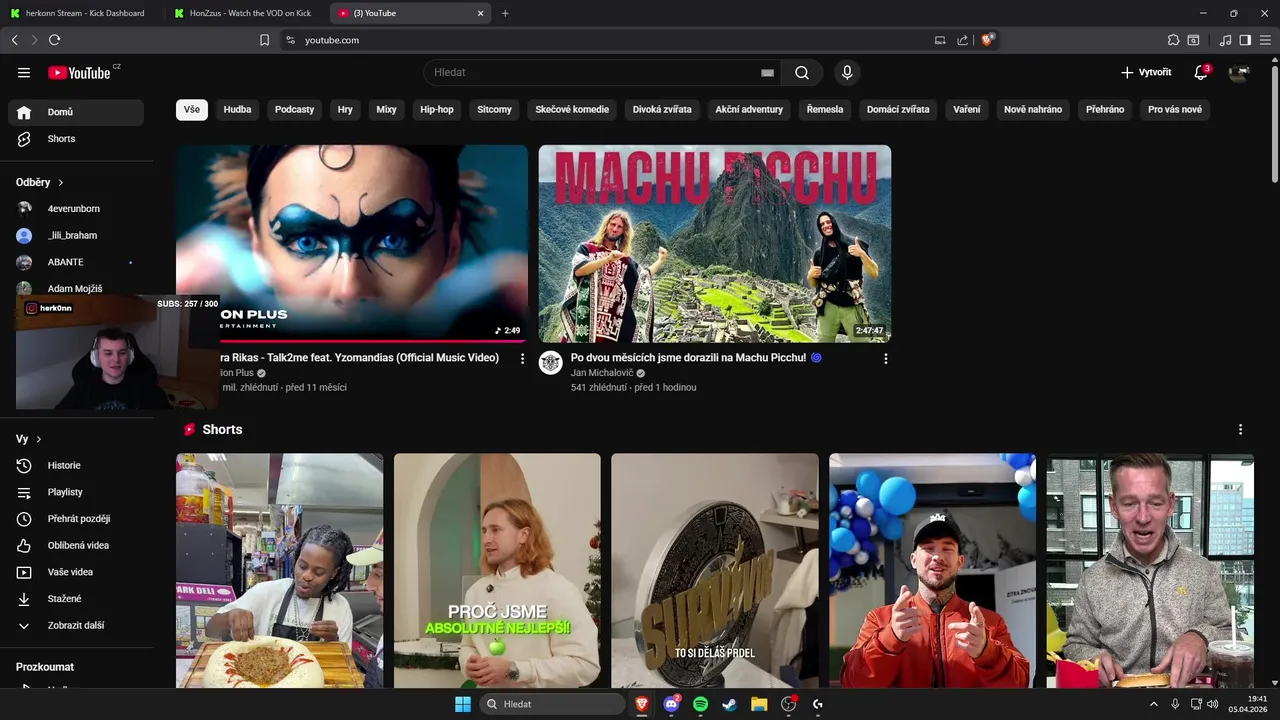Open Oblíbená videa in sidebar
Screen dimensions: 1280x720
coord(76,545)
